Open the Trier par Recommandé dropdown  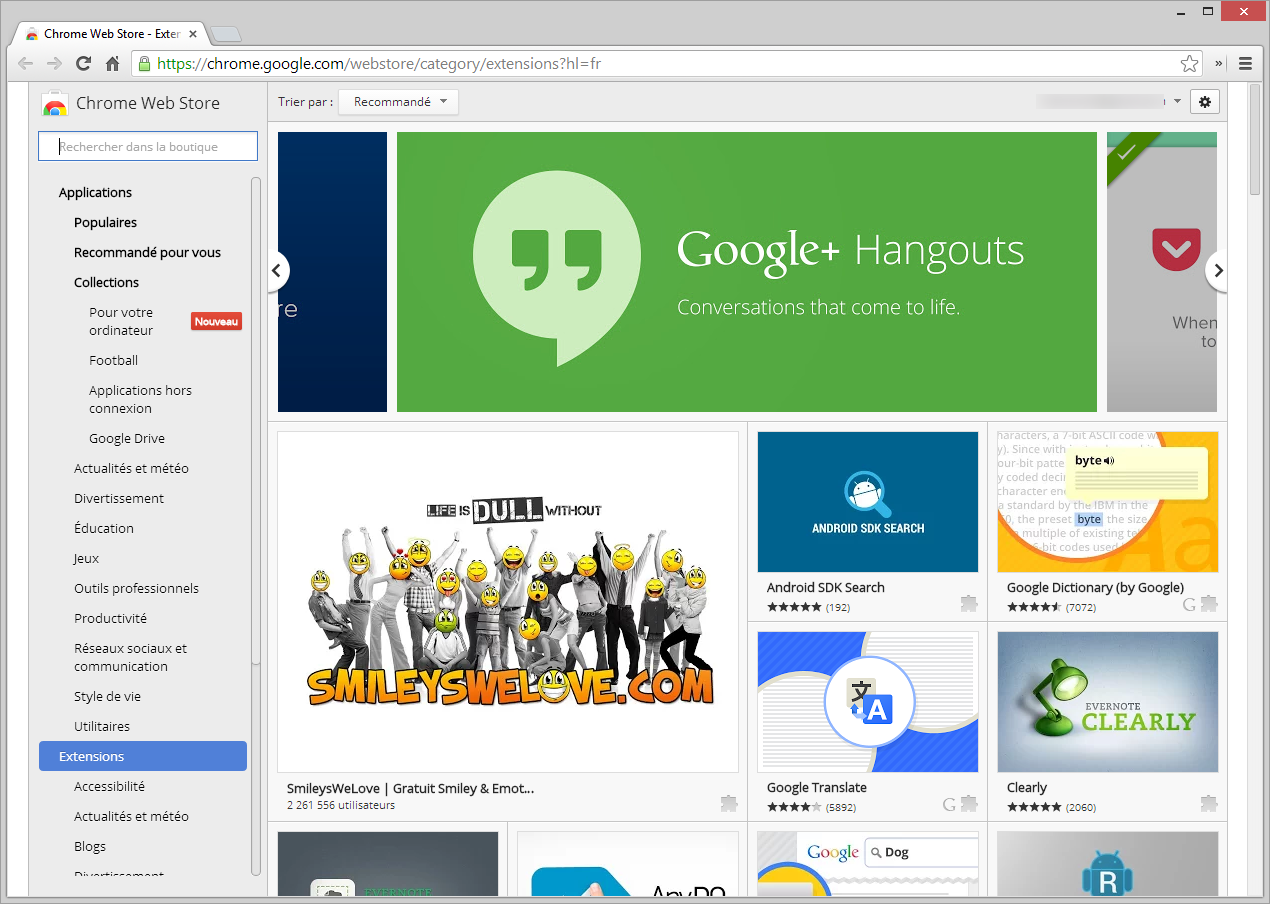398,102
